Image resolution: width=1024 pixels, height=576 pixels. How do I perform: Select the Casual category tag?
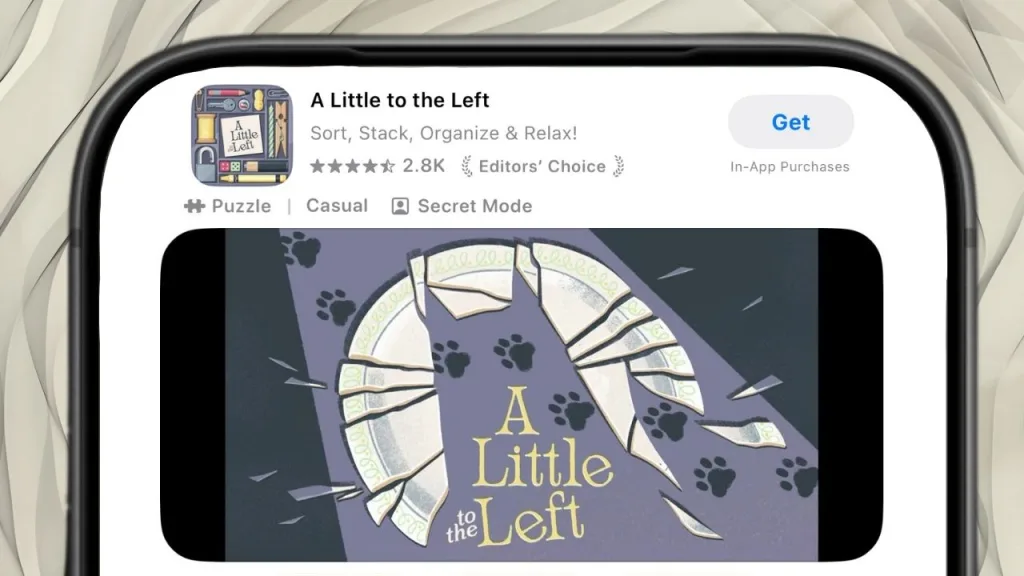[337, 206]
